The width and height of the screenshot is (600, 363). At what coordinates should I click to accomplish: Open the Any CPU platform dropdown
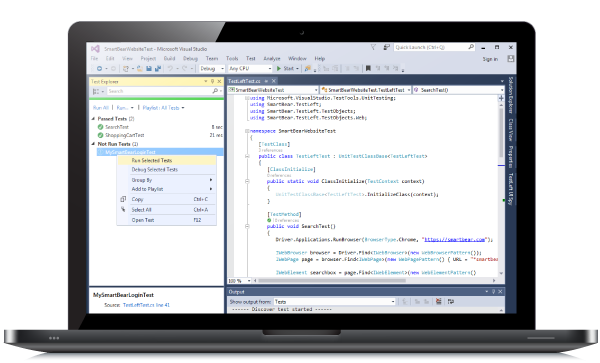click(x=250, y=68)
